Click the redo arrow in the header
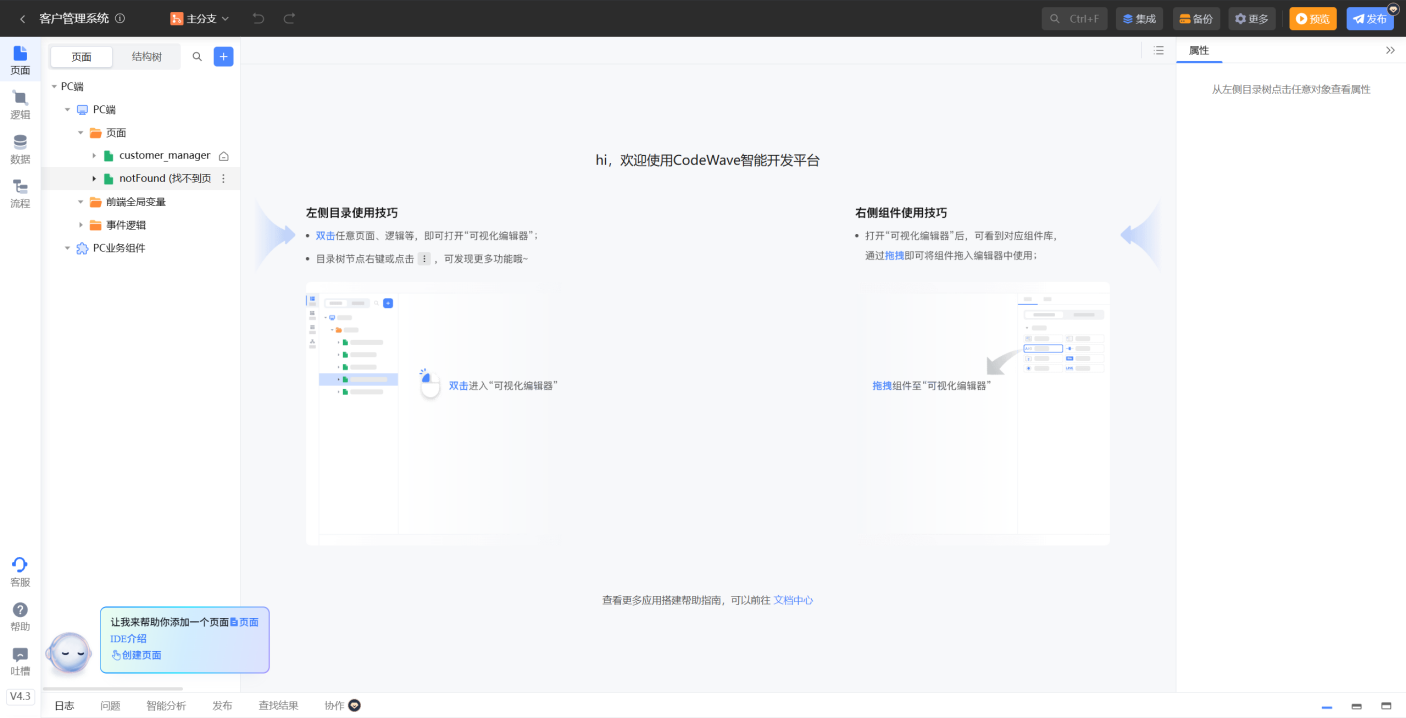The width and height of the screenshot is (1406, 718). [x=289, y=18]
